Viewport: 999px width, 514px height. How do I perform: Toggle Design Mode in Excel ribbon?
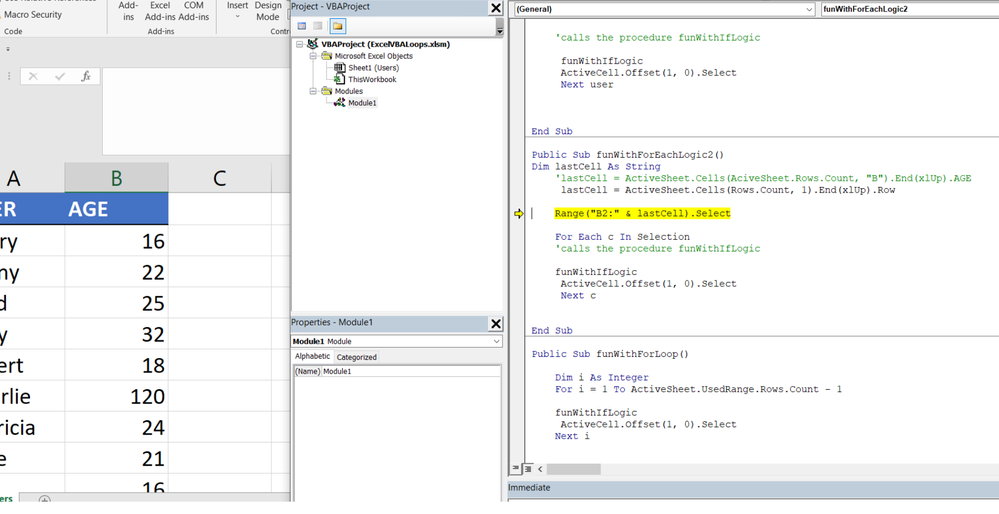click(268, 11)
